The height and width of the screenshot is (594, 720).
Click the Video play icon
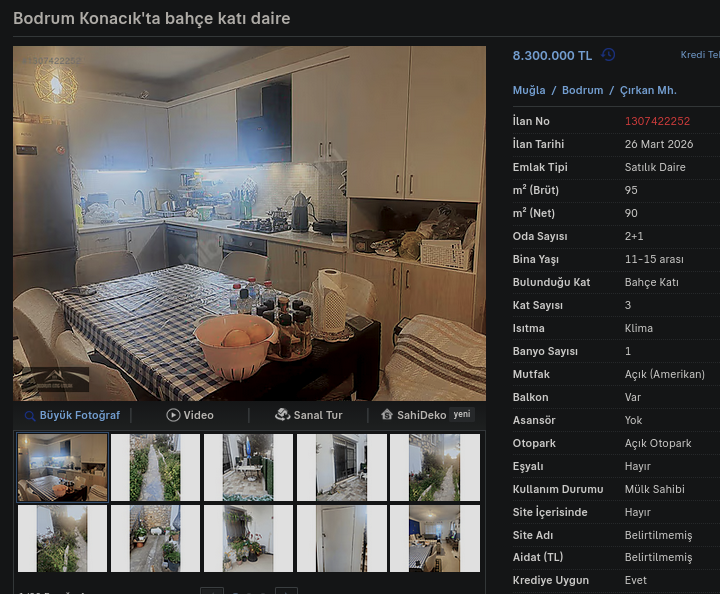pos(173,415)
